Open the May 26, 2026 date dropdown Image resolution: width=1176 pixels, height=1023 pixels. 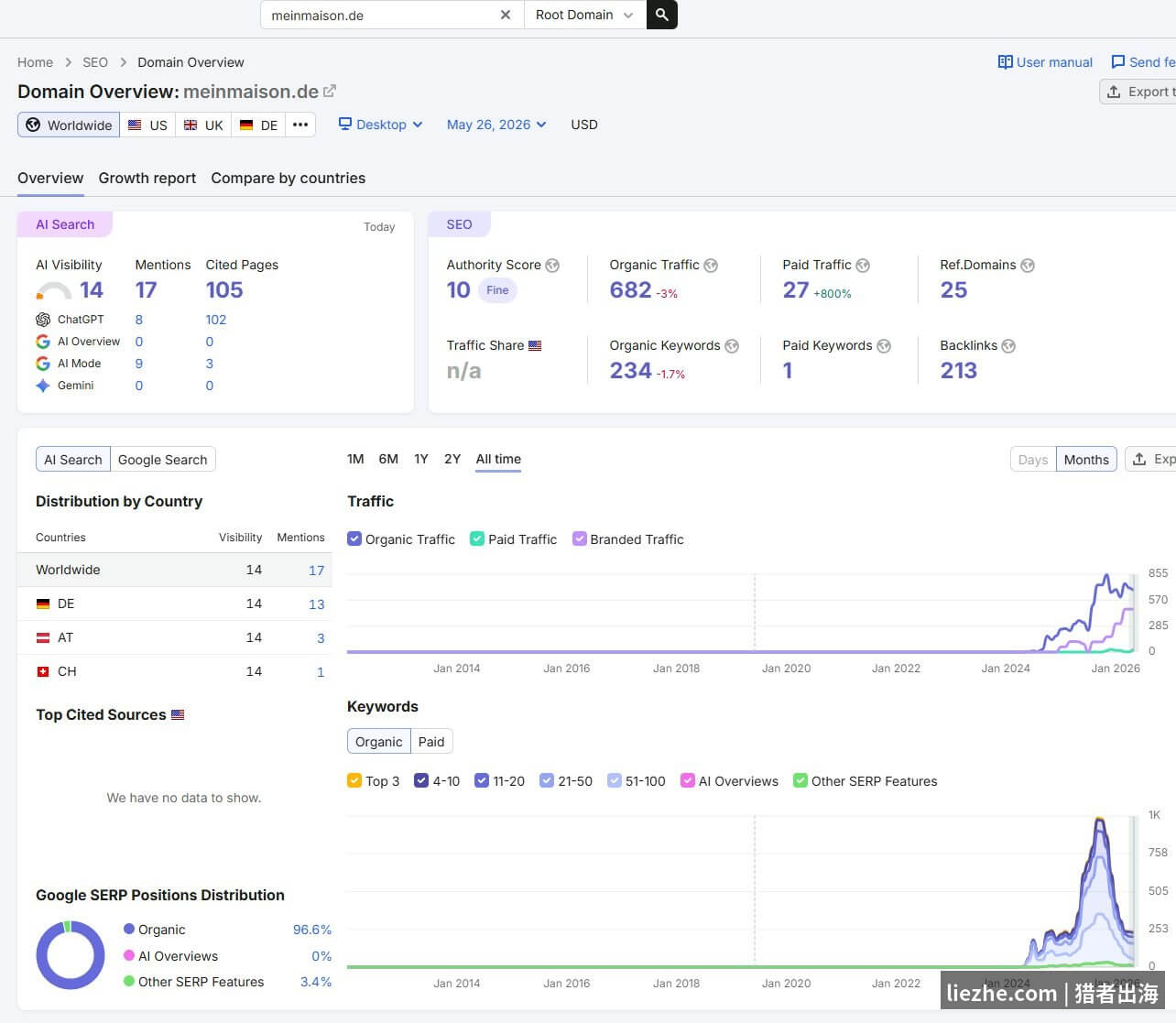(x=496, y=125)
